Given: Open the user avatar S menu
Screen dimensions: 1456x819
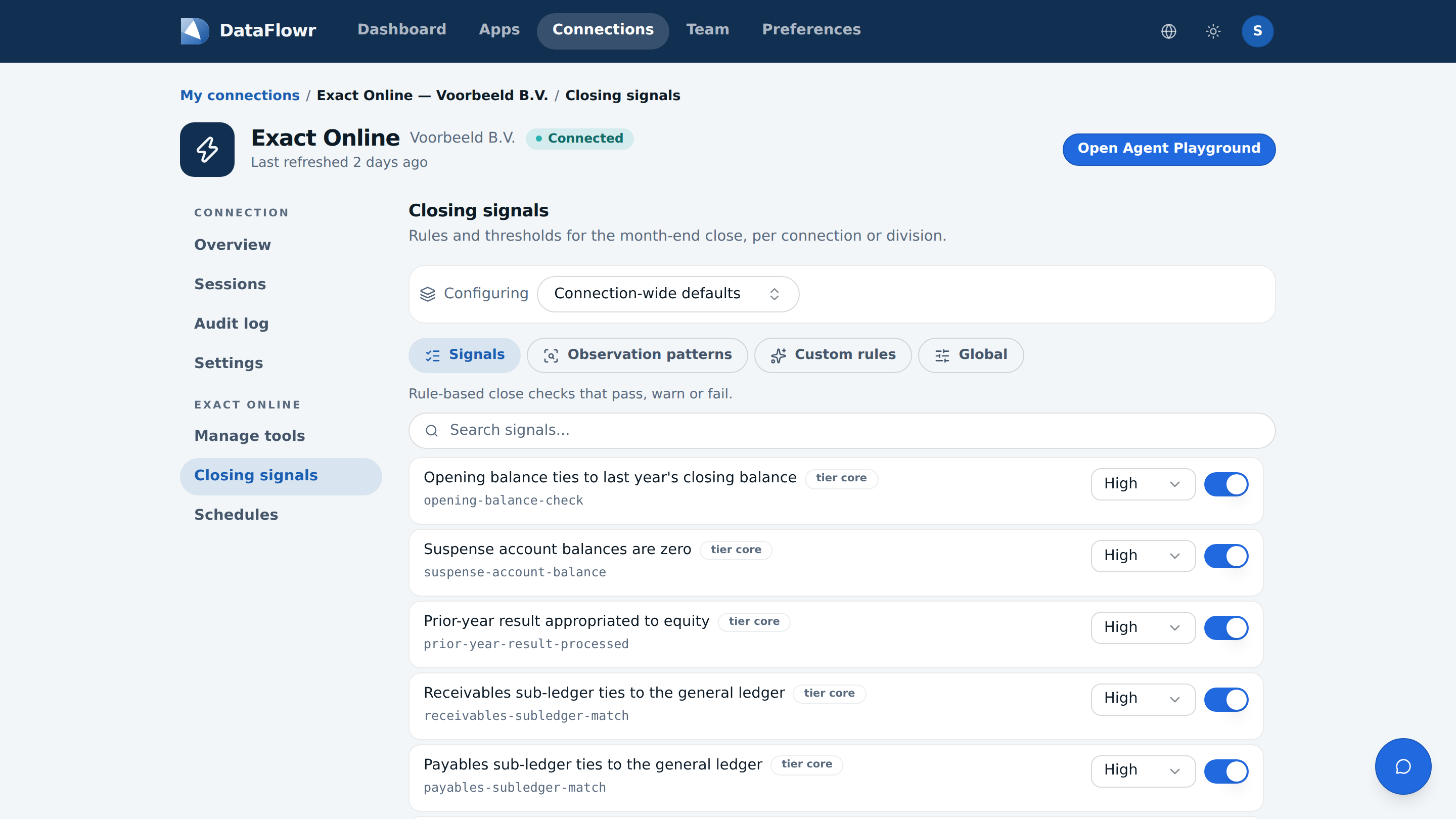Looking at the screenshot, I should (x=1257, y=31).
